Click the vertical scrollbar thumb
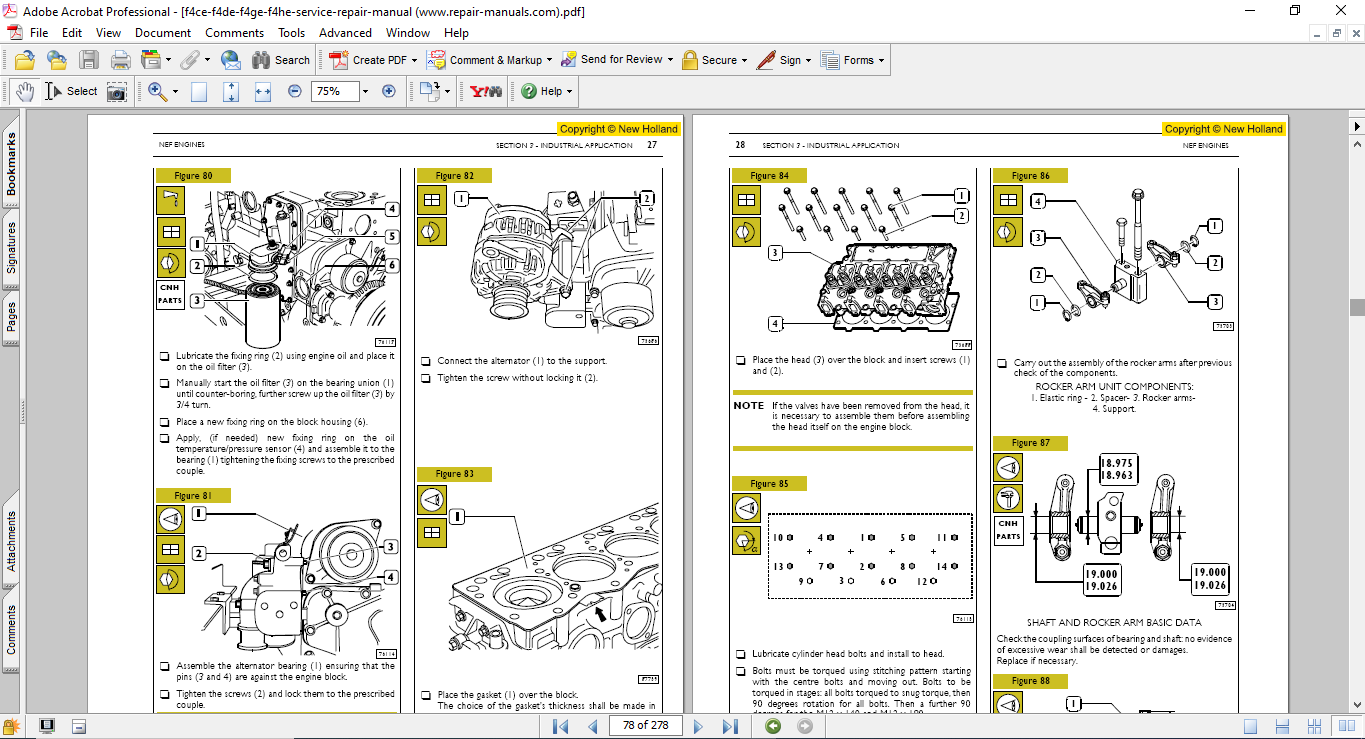 pos(1356,308)
